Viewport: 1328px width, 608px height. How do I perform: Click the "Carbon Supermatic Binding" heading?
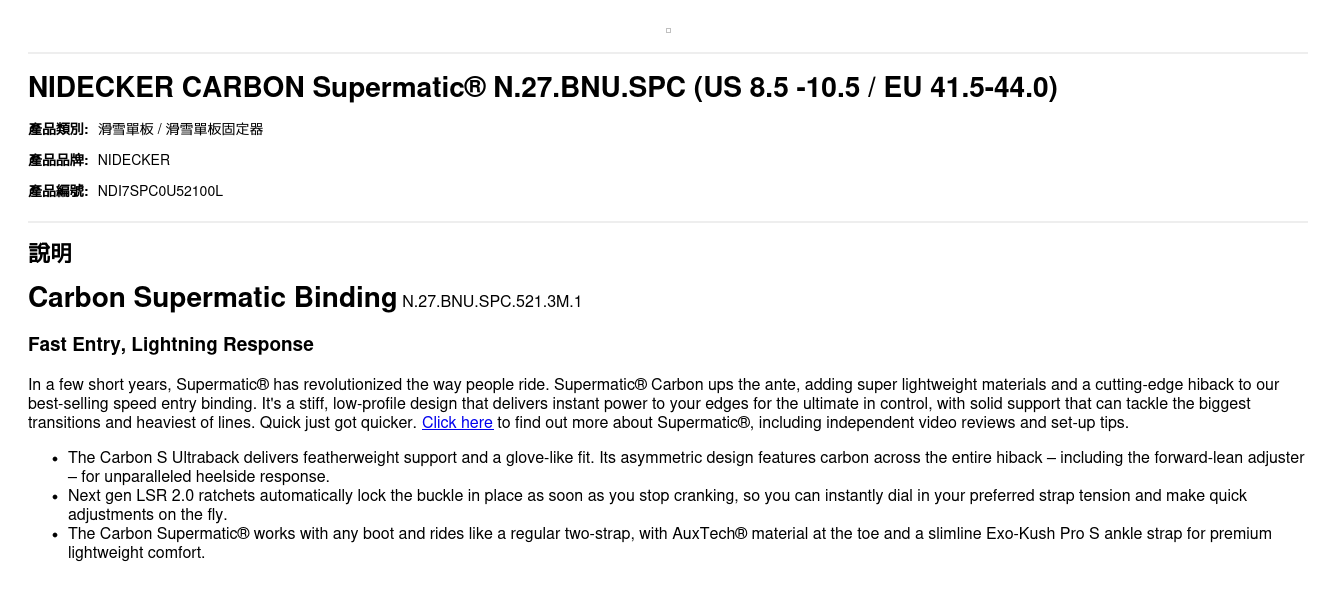212,298
